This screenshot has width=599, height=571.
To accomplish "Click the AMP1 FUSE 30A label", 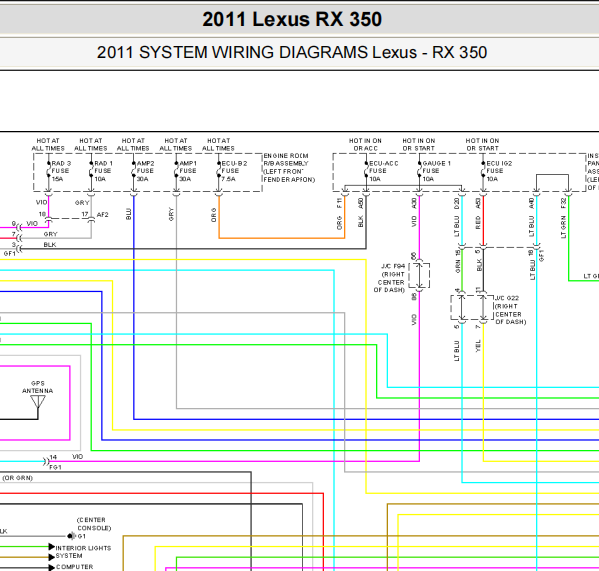I will pos(188,171).
